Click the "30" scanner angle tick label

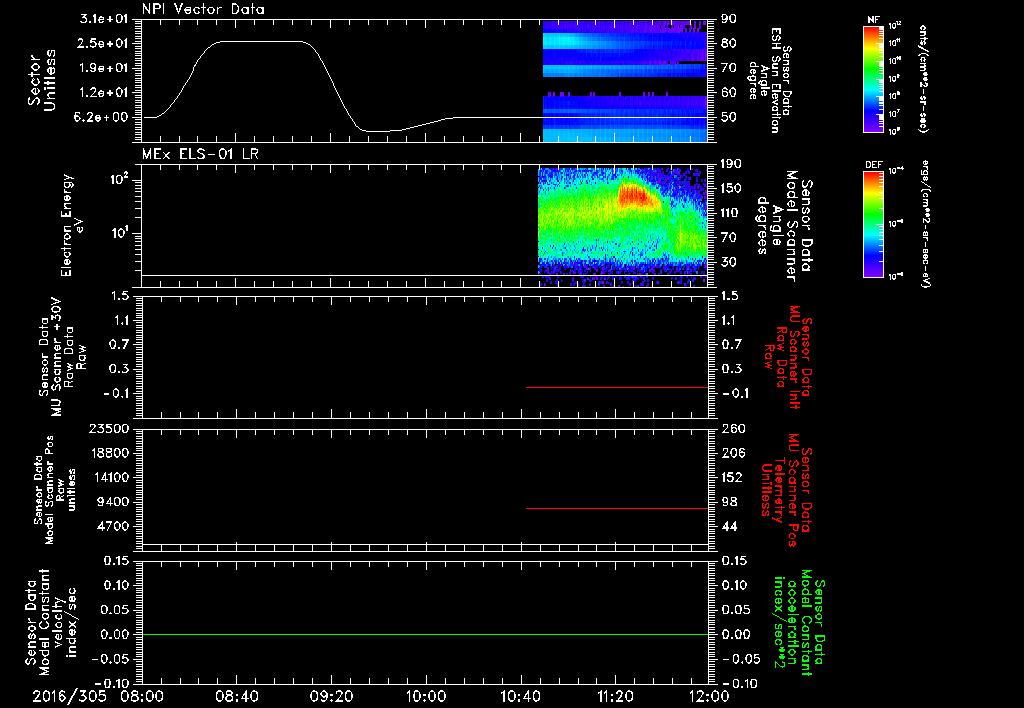click(x=729, y=263)
